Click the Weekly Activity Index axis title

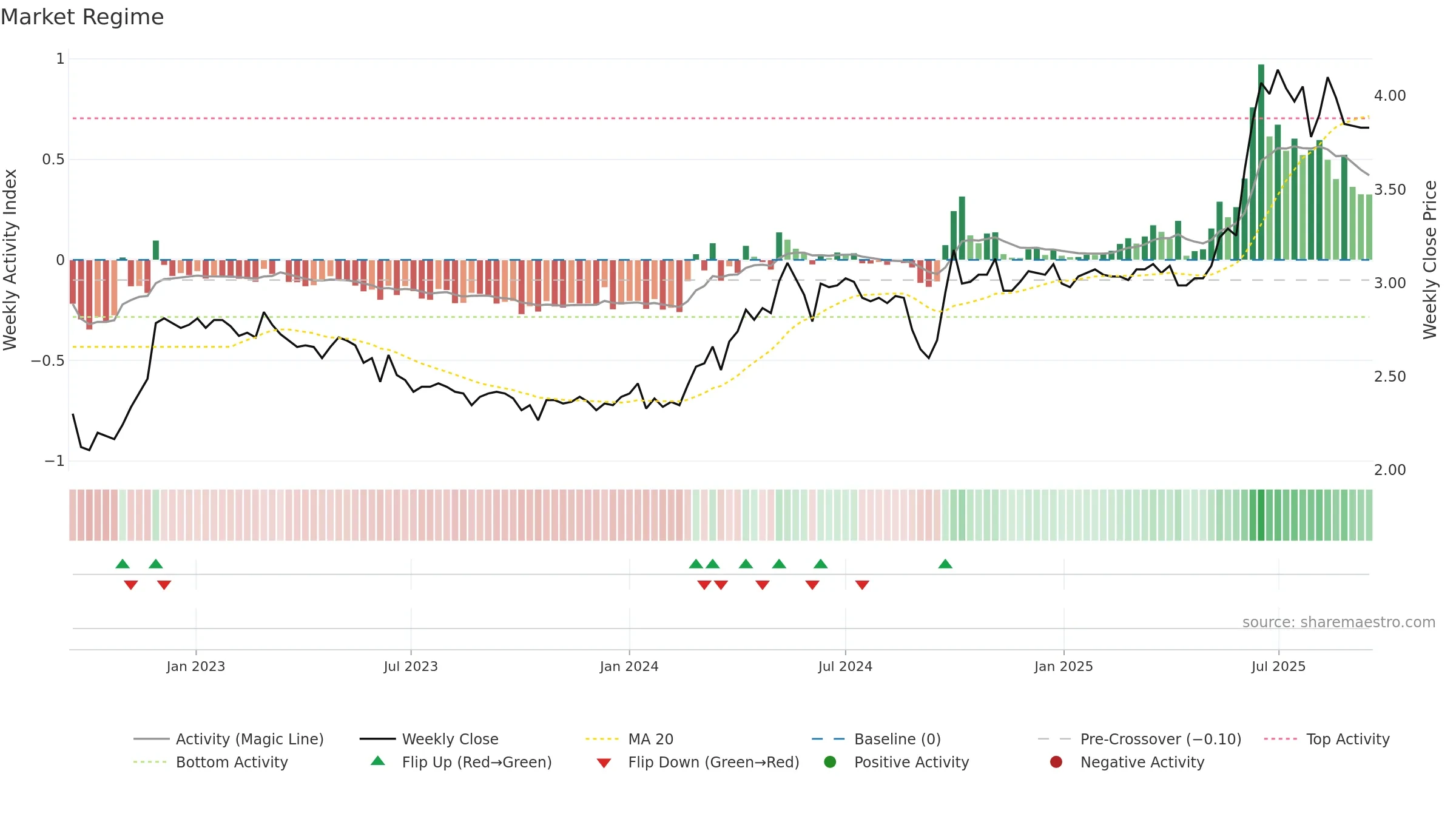click(x=10, y=260)
